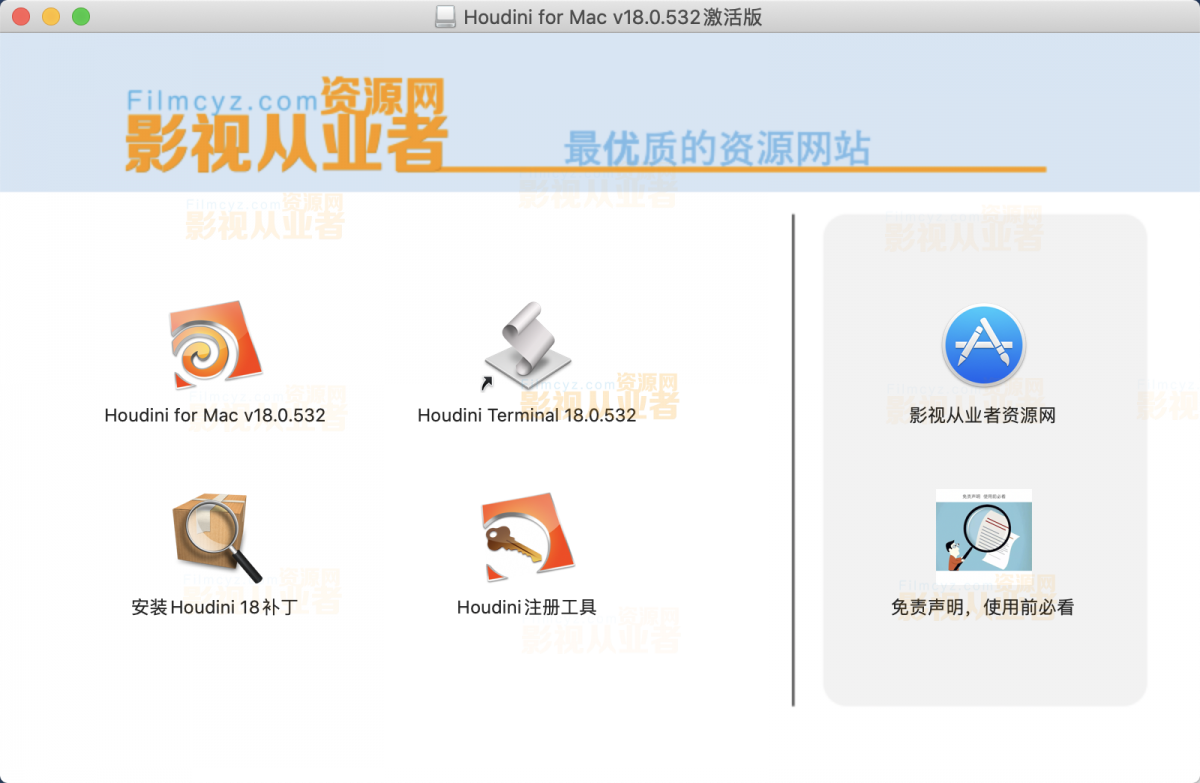The height and width of the screenshot is (783, 1200).
Task: Launch the Houdini Terminal script icon
Action: click(527, 345)
